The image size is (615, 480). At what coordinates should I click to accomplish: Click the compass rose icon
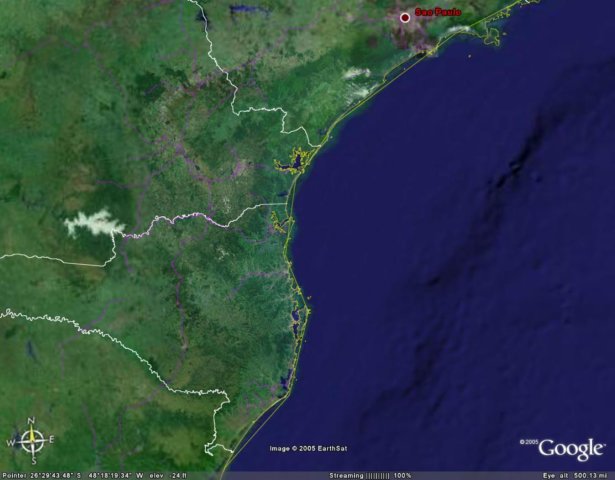[32, 440]
